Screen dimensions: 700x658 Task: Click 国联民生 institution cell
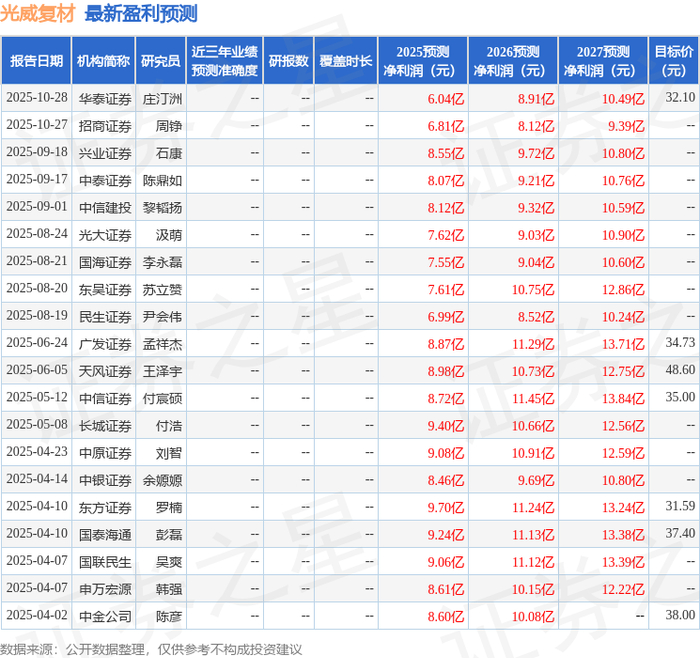coord(105,562)
